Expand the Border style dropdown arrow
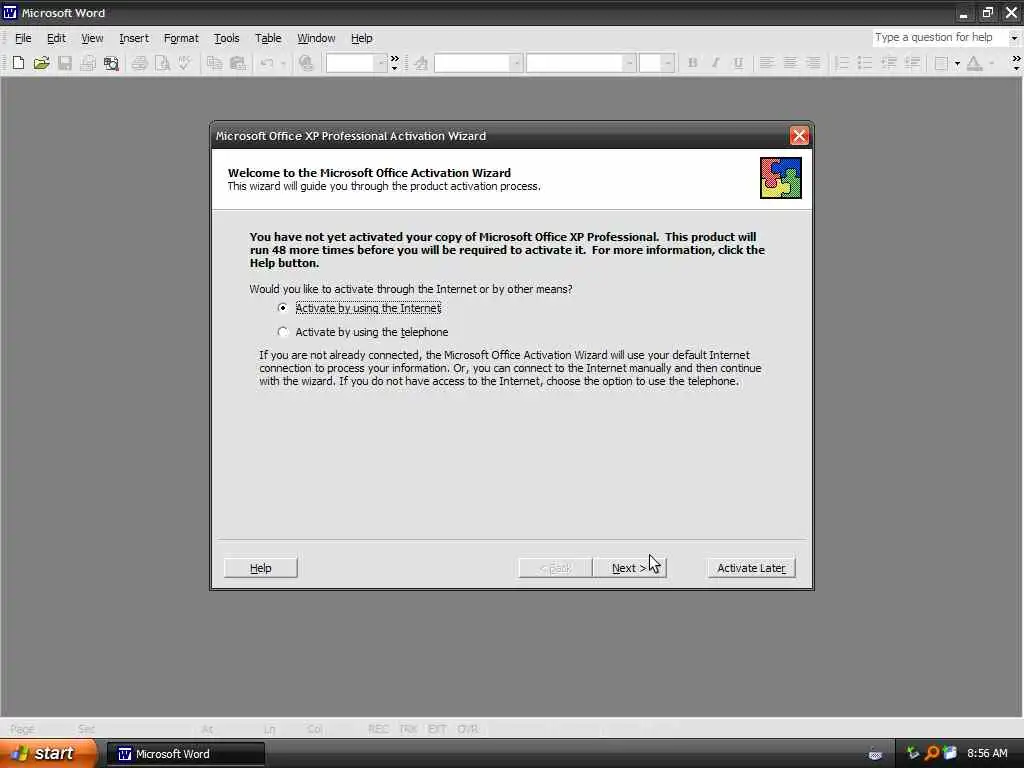1024x768 pixels. 957,63
